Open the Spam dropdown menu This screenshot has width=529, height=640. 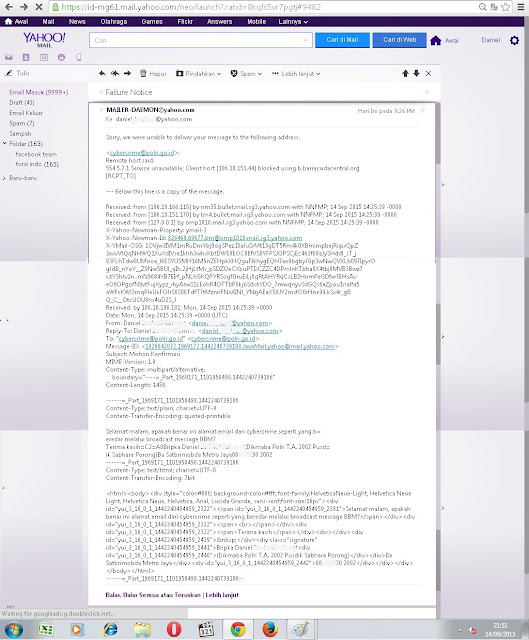[246, 73]
